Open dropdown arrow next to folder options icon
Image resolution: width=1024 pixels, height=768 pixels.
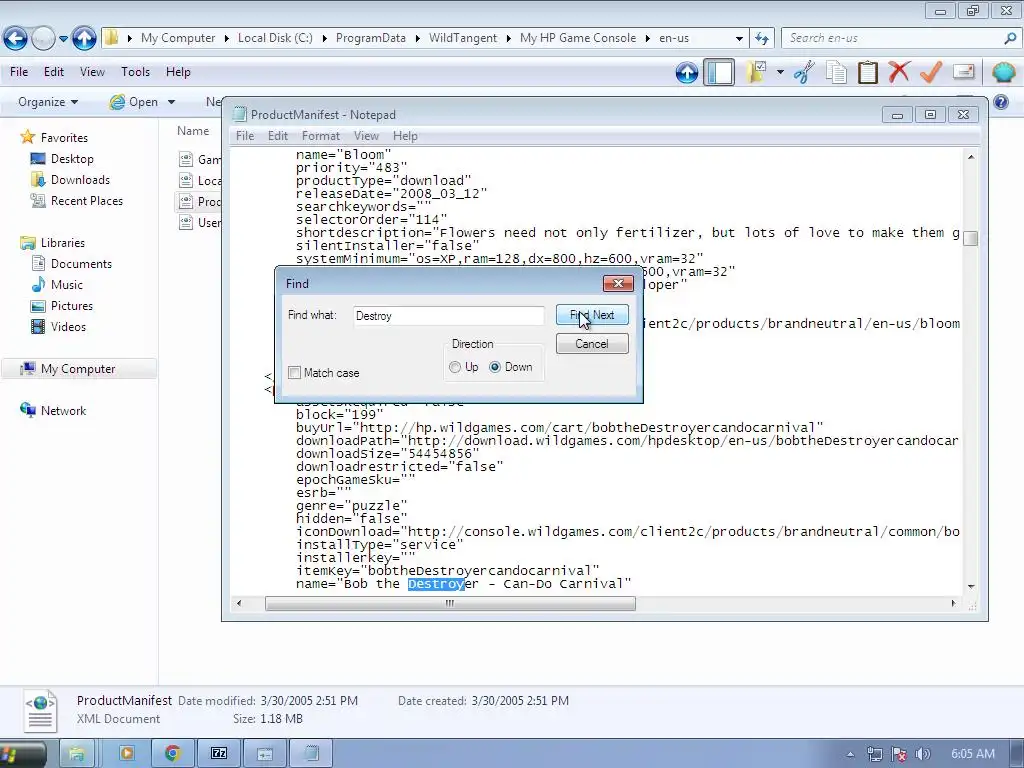780,72
